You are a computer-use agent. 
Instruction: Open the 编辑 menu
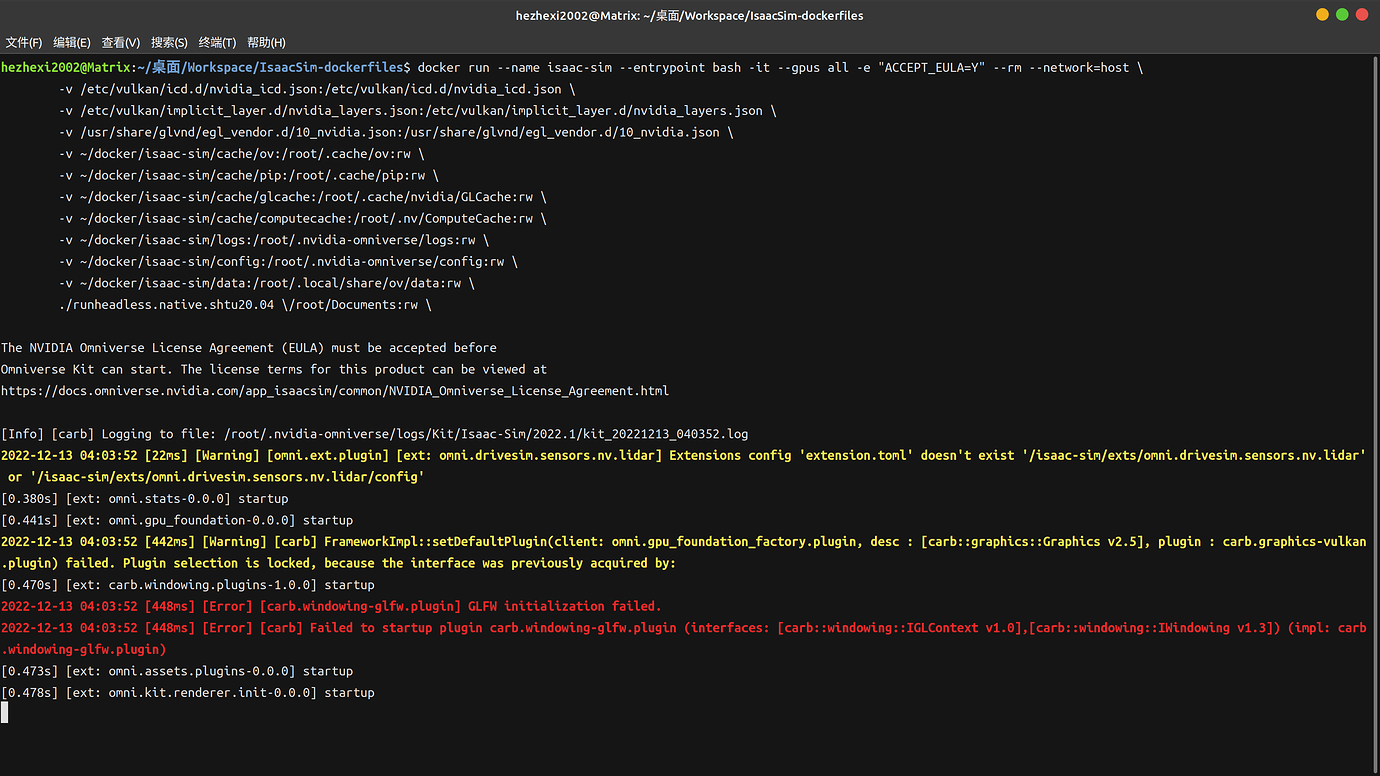(x=70, y=42)
